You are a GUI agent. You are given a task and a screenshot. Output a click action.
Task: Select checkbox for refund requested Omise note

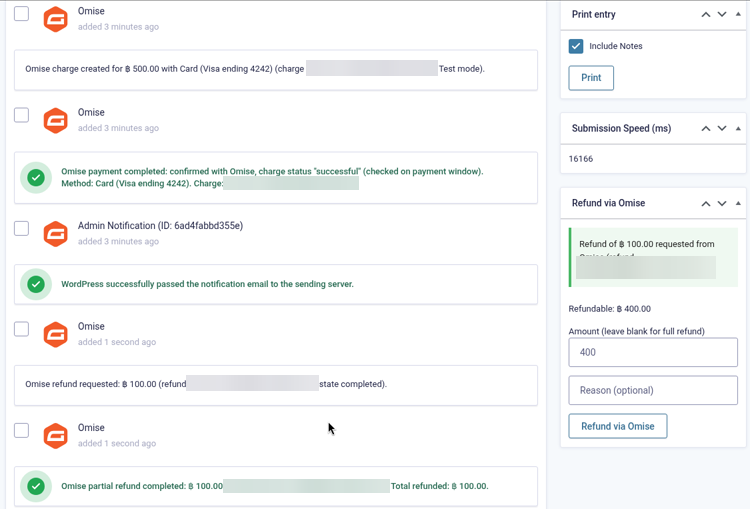pos(22,329)
